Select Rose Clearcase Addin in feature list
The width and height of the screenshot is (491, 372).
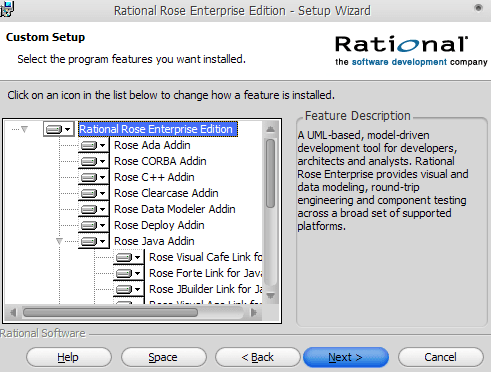click(166, 193)
